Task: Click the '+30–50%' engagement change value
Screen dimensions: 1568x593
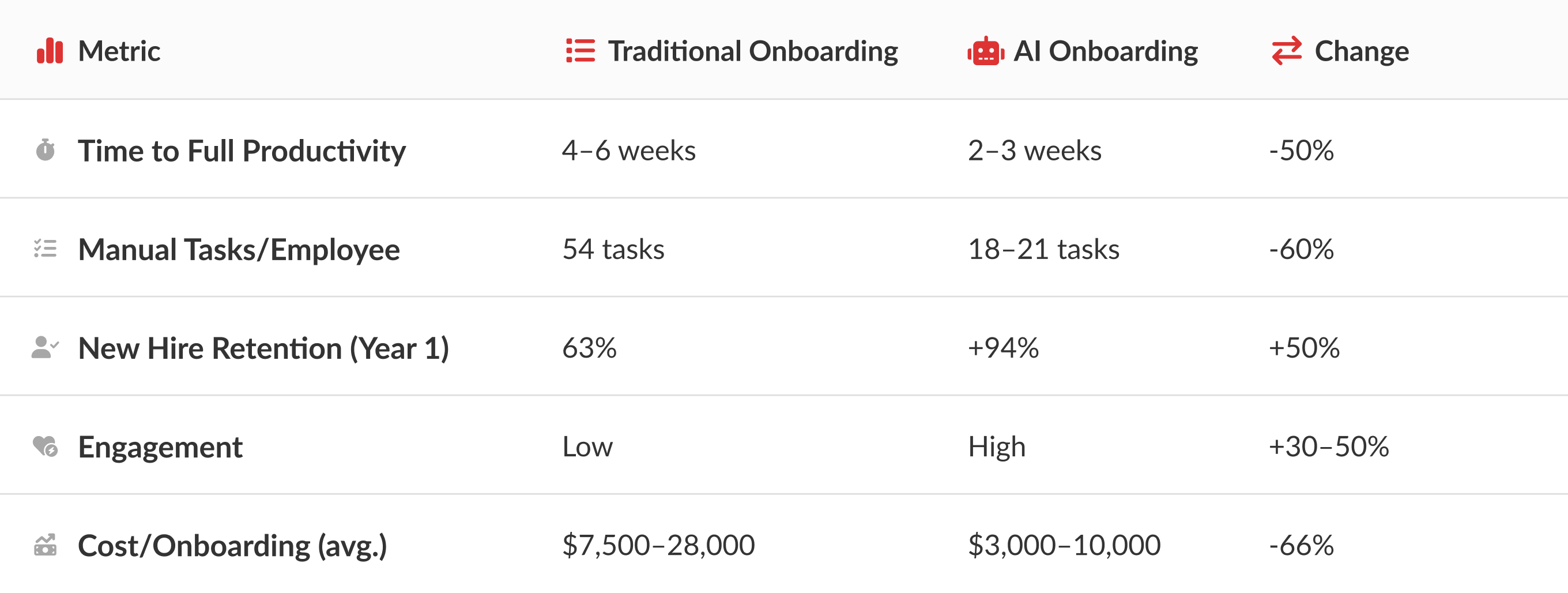Action: tap(1328, 446)
